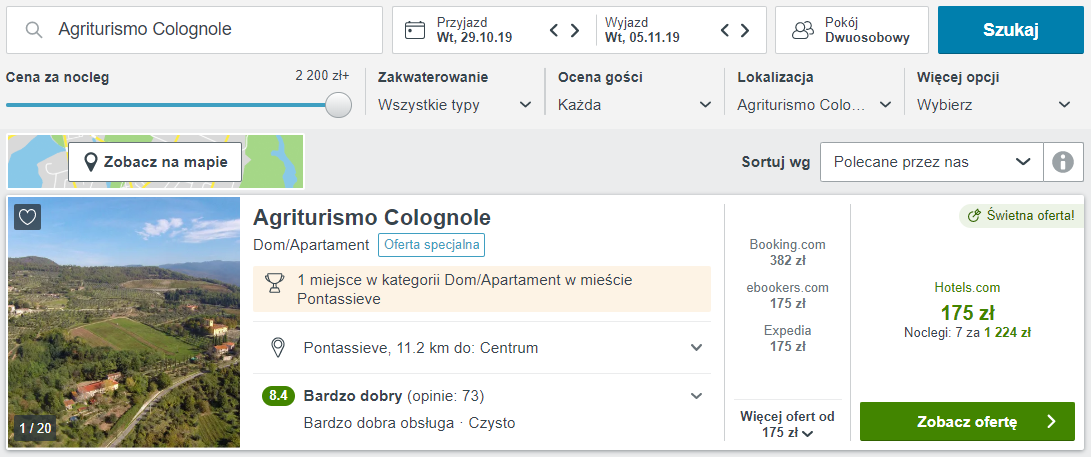The height and width of the screenshot is (457, 1091).
Task: Click the info icon next to sort
Action: point(1063,162)
